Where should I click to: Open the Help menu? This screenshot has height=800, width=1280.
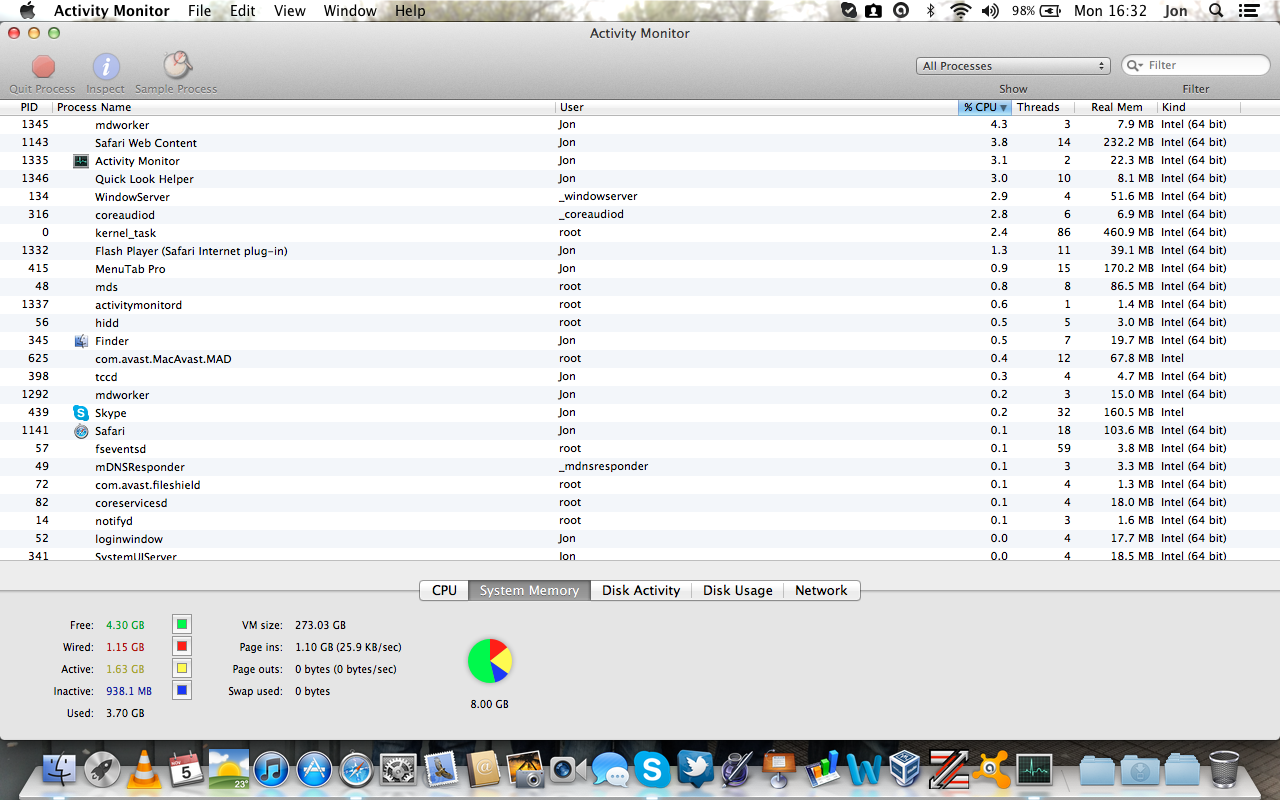(x=410, y=11)
